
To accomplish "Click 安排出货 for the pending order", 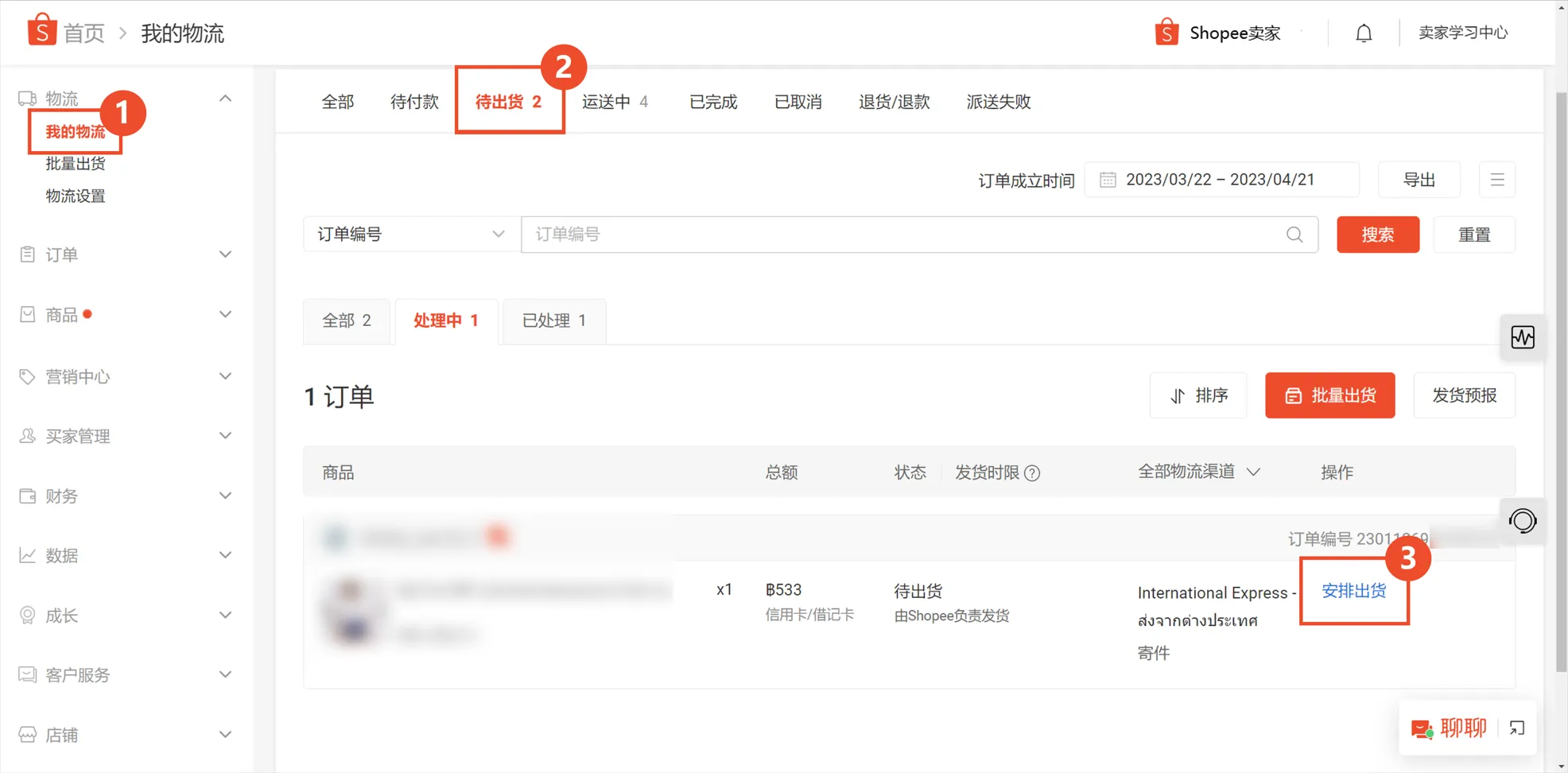I will (1353, 591).
